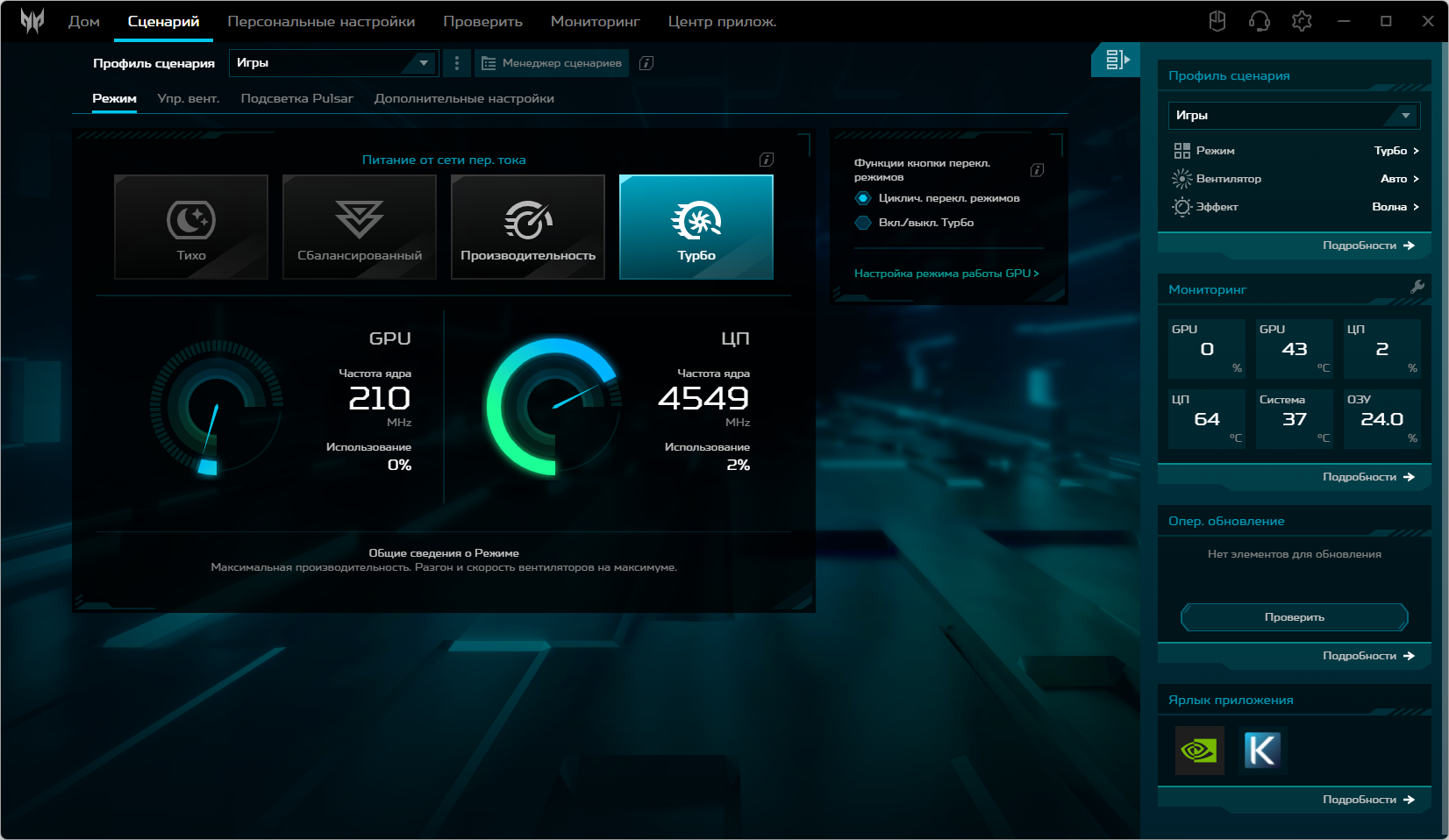Expand Вентилятор Авто setting in sidebar
Image resolution: width=1449 pixels, height=840 pixels.
[x=1295, y=179]
